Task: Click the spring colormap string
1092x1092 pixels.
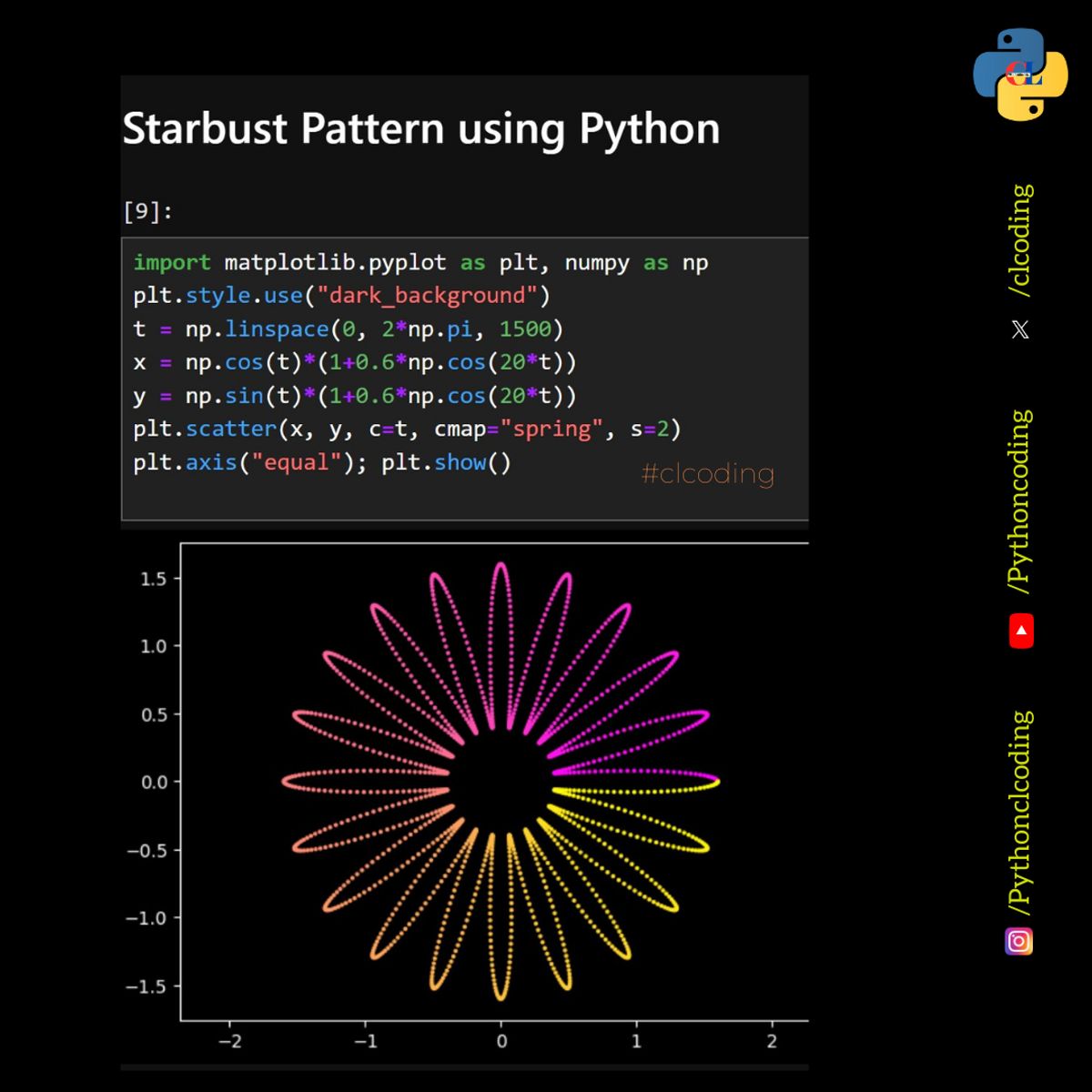Action: pos(553,429)
